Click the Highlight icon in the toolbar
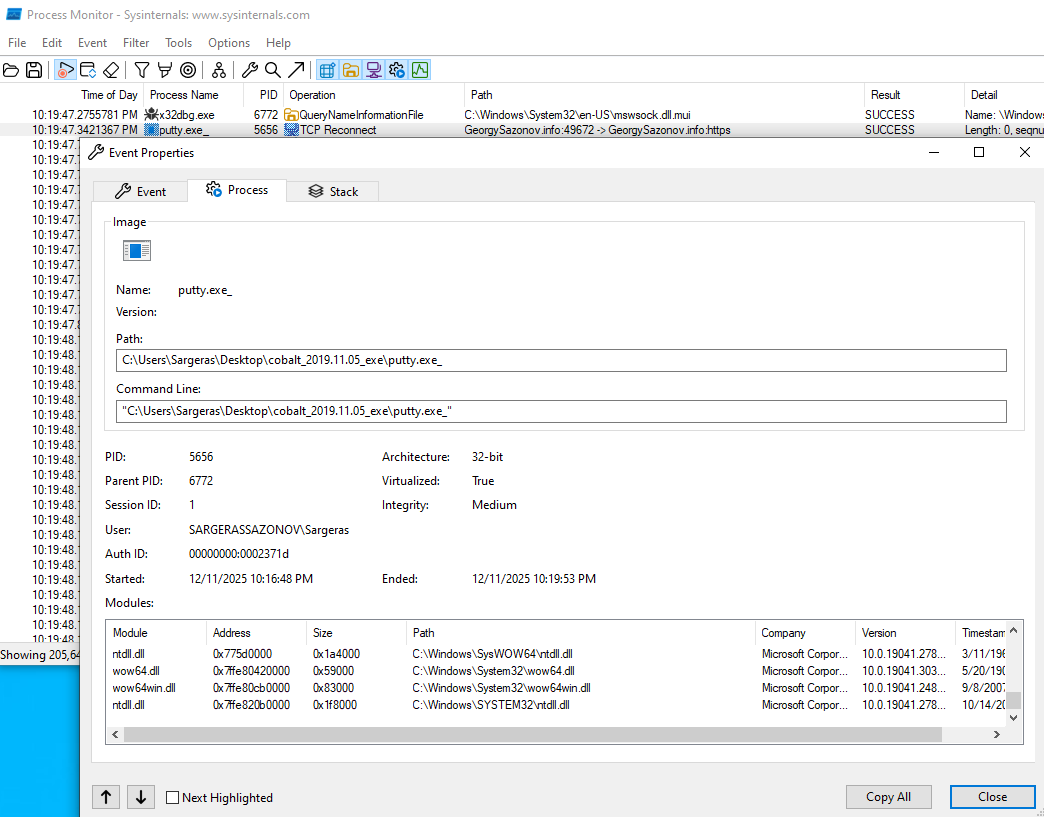Image resolution: width=1044 pixels, height=817 pixels. (x=164, y=69)
